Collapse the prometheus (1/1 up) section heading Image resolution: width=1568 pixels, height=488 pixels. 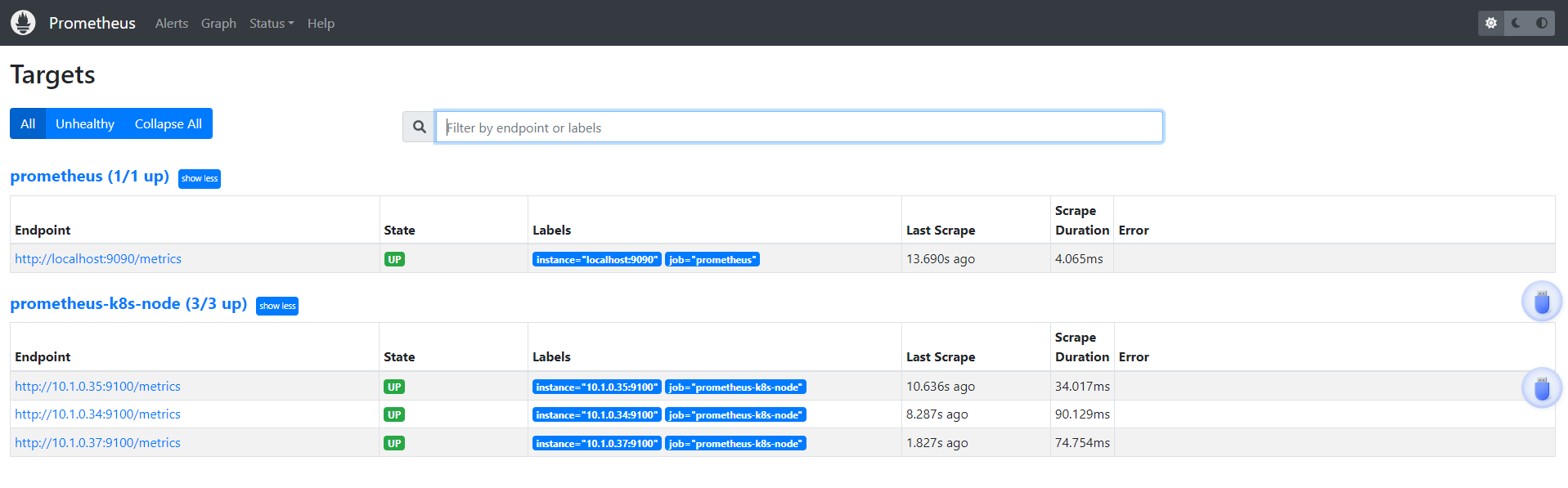[90, 176]
